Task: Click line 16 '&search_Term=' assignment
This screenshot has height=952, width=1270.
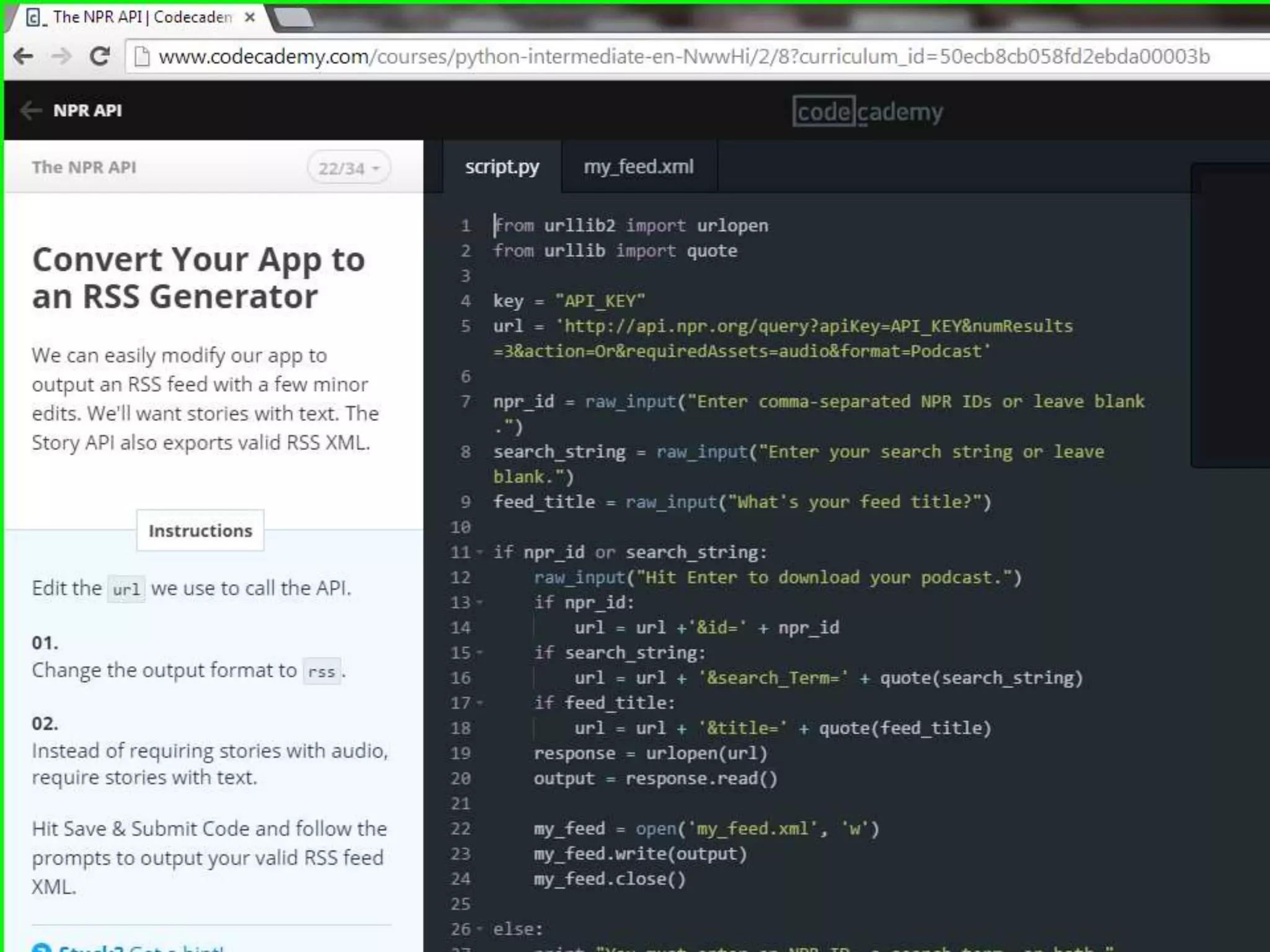Action: [x=828, y=678]
